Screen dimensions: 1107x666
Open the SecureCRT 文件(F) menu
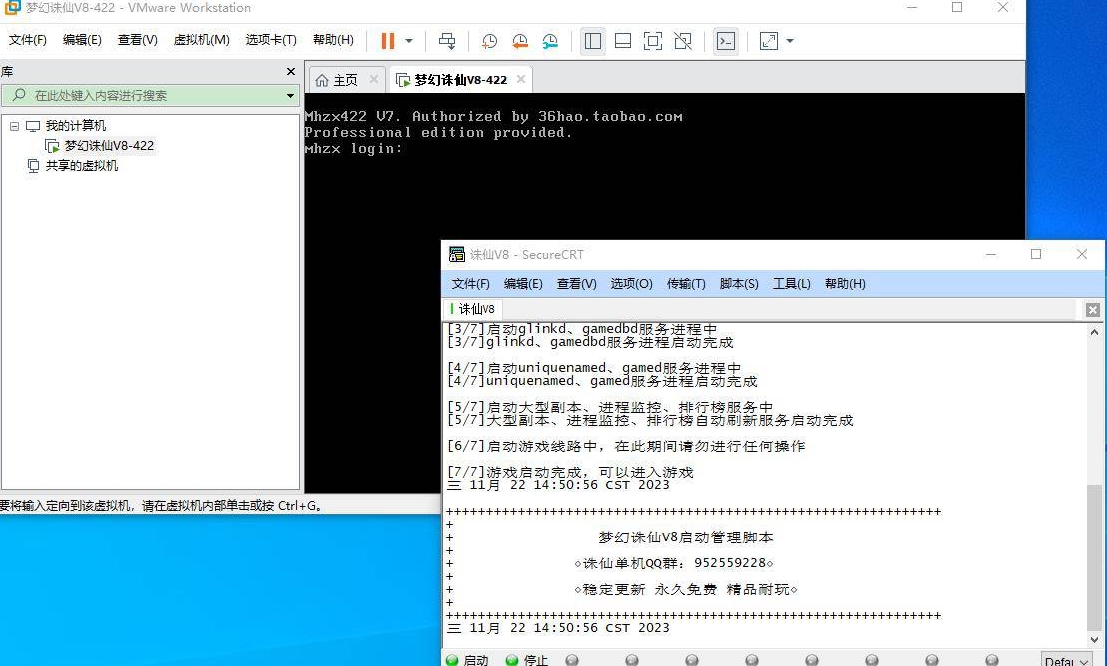point(470,284)
